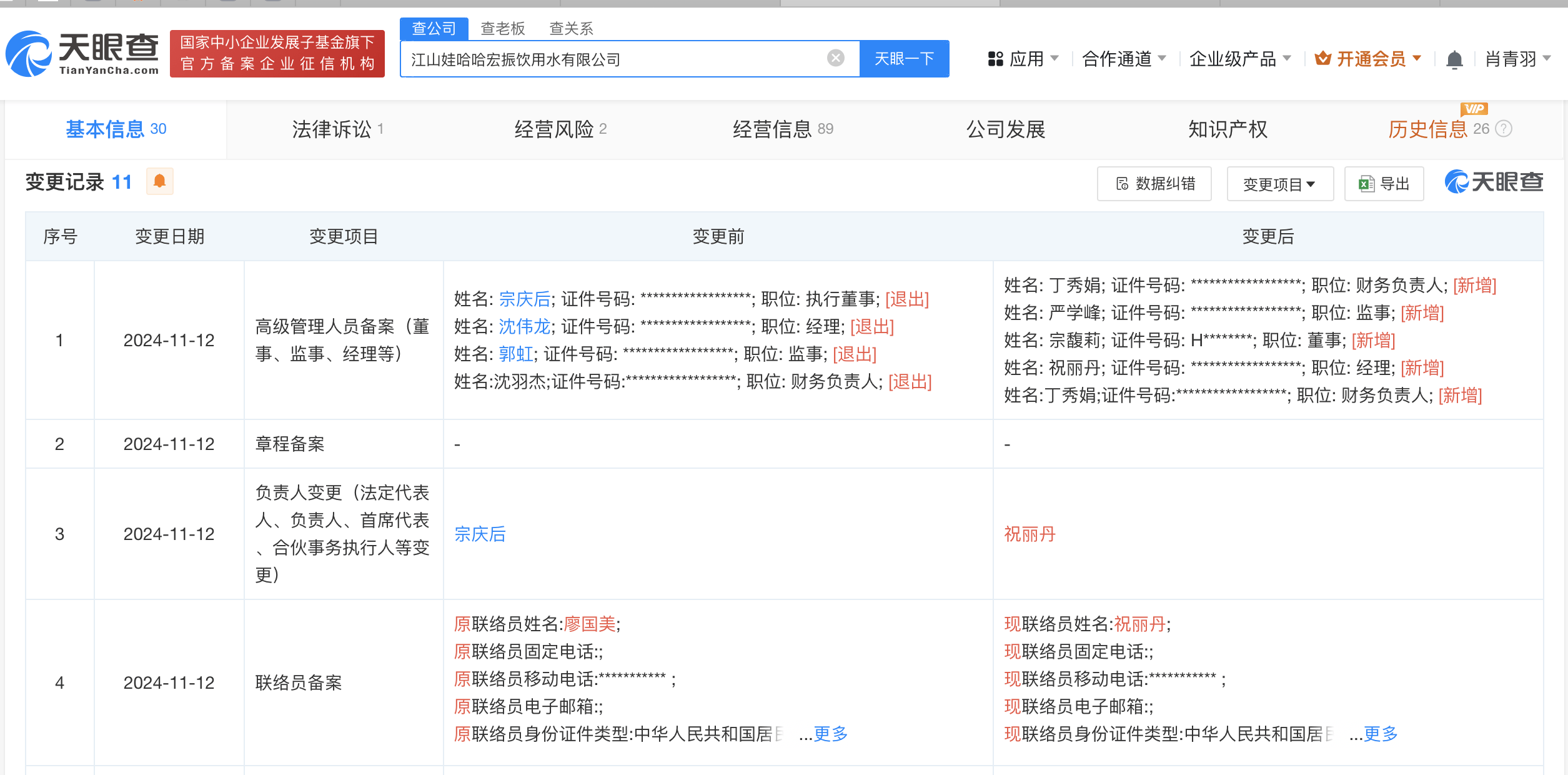Select the 查公司 search tab
The height and width of the screenshot is (775, 1568).
(x=434, y=28)
